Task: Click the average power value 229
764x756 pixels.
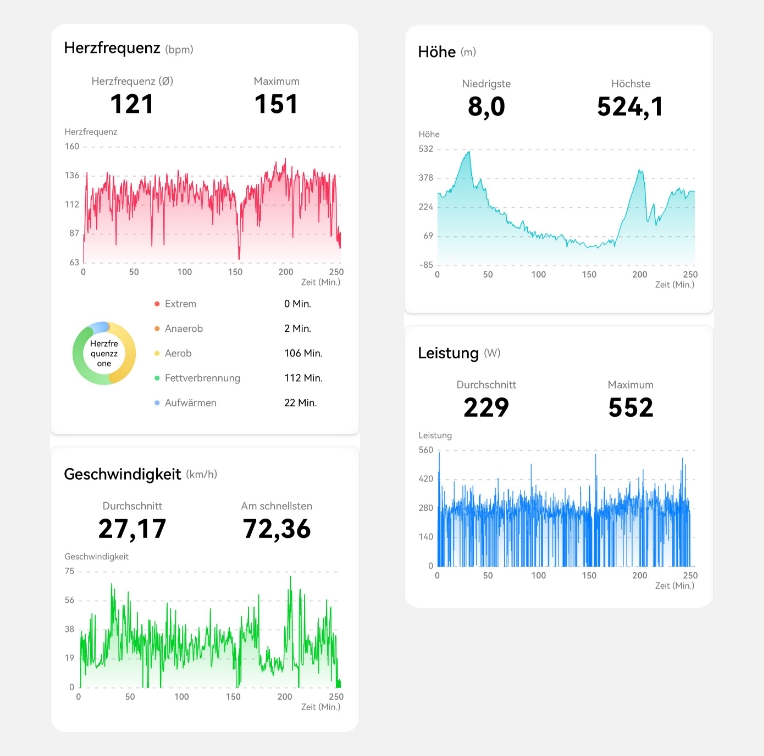Action: 486,407
